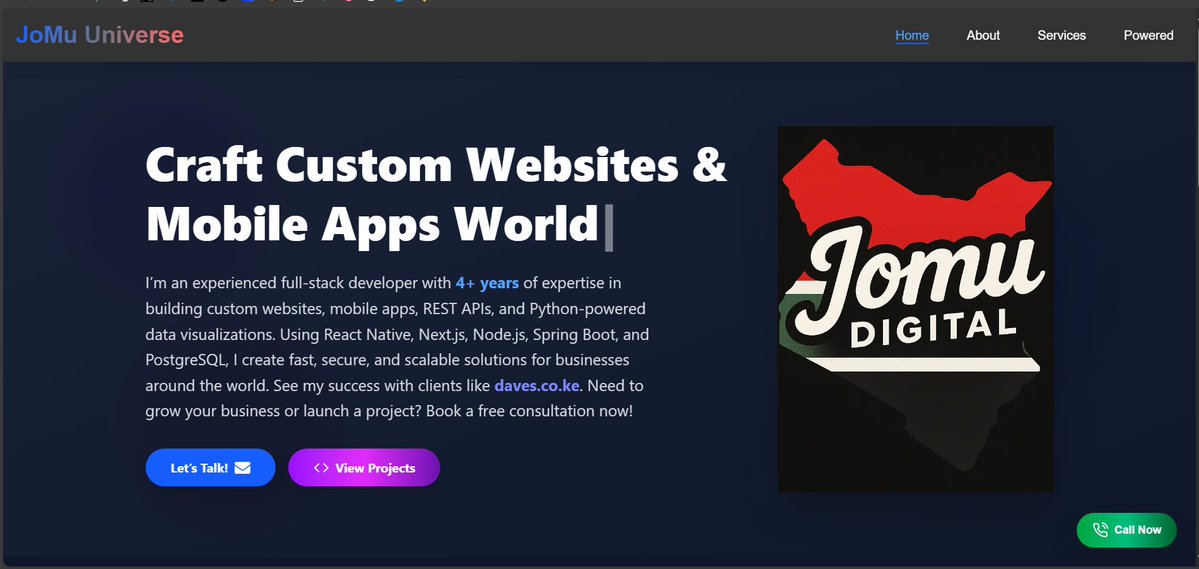The width and height of the screenshot is (1199, 569).
Task: Open the About nav item
Action: pyautogui.click(x=983, y=35)
